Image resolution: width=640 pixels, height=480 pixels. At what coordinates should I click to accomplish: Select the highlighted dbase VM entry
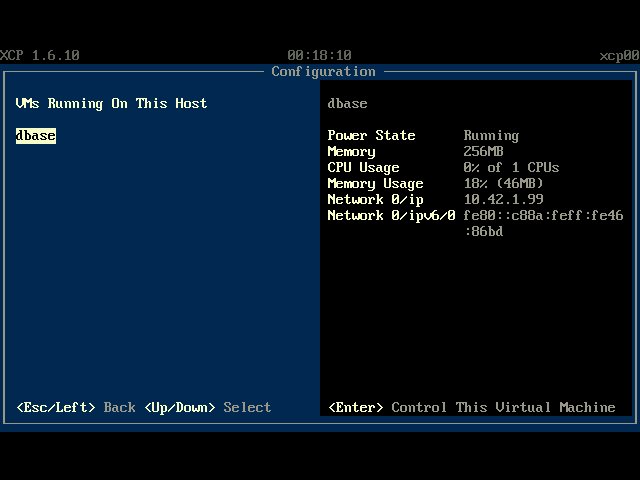click(36, 136)
